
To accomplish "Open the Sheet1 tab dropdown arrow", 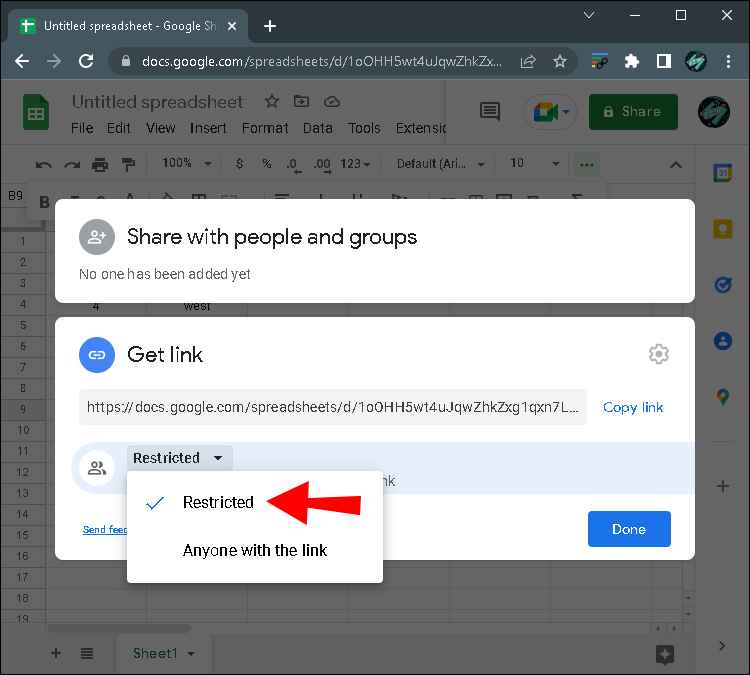I will [191, 653].
